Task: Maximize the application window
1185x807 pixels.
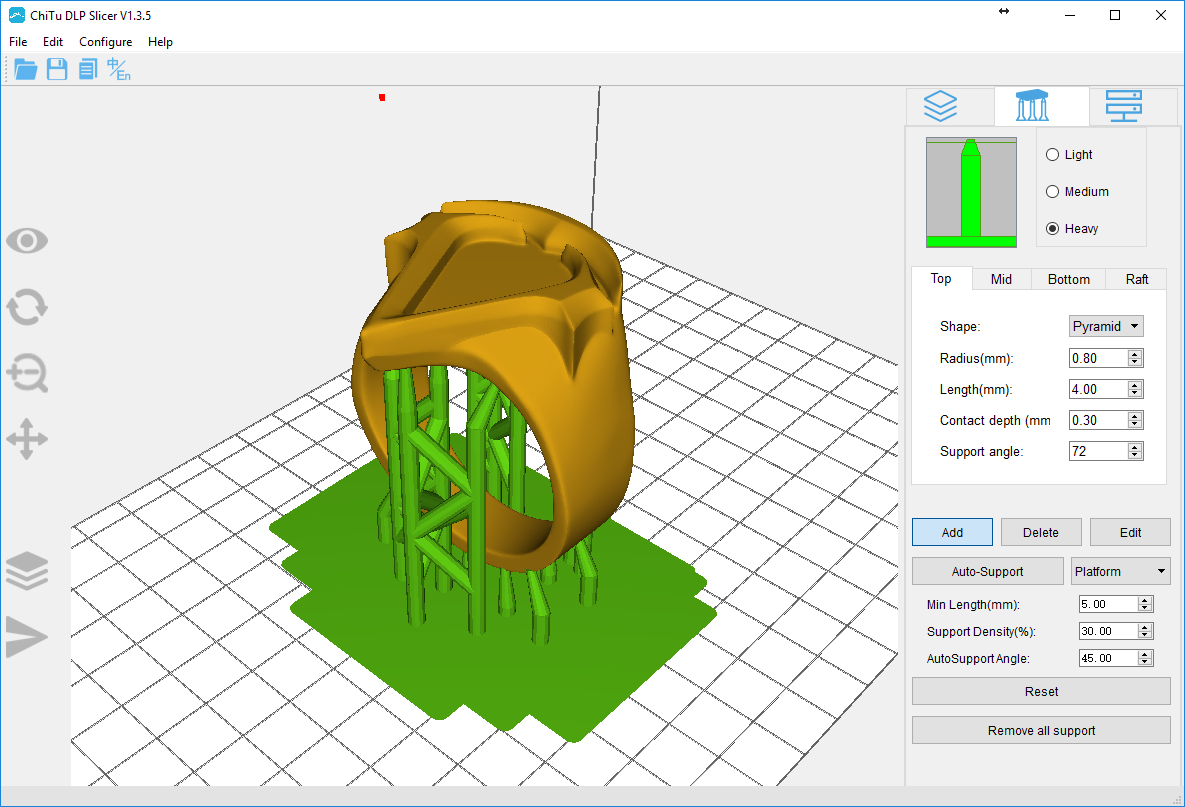Action: [x=1115, y=15]
